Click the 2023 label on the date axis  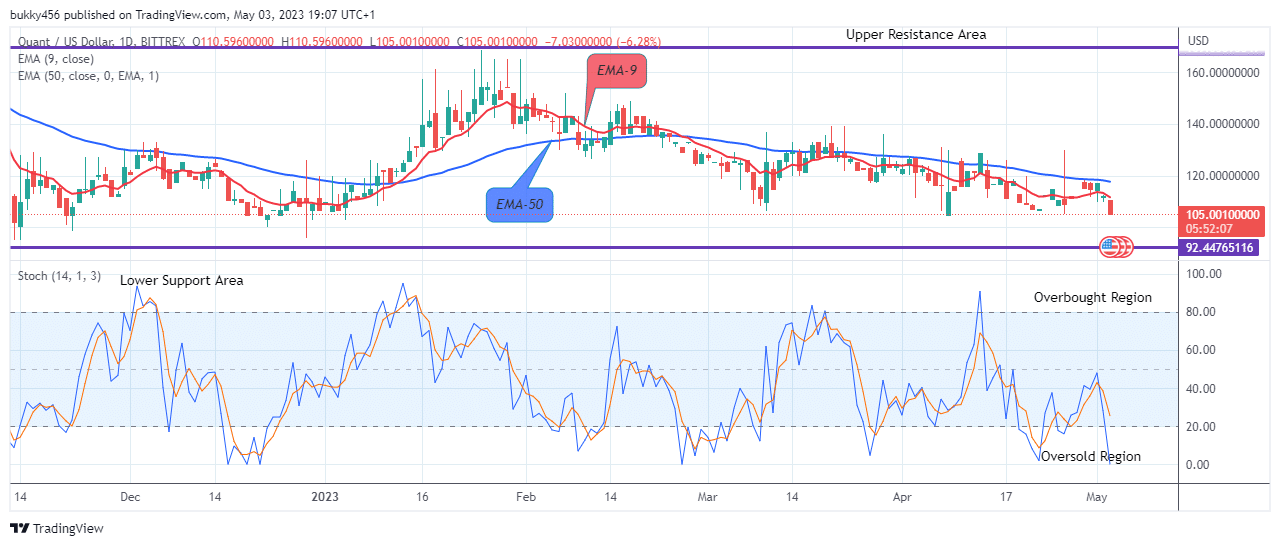pos(326,496)
